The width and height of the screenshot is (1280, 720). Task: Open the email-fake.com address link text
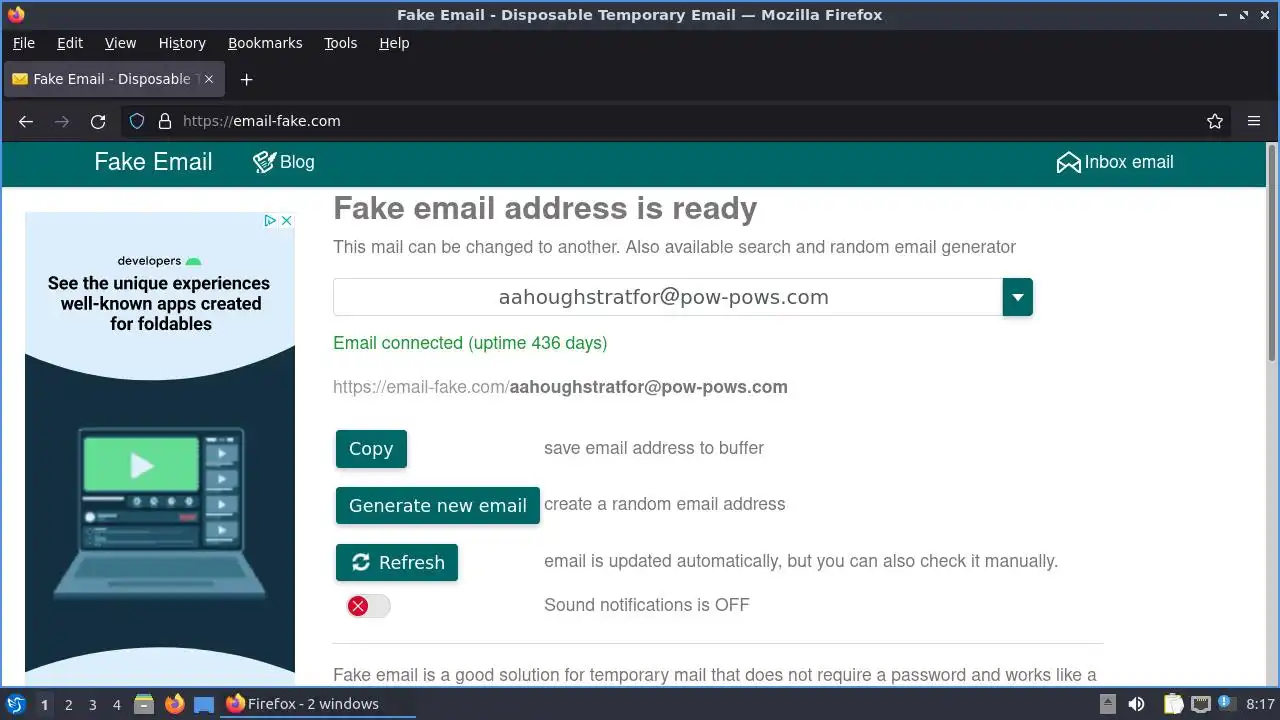click(x=560, y=387)
